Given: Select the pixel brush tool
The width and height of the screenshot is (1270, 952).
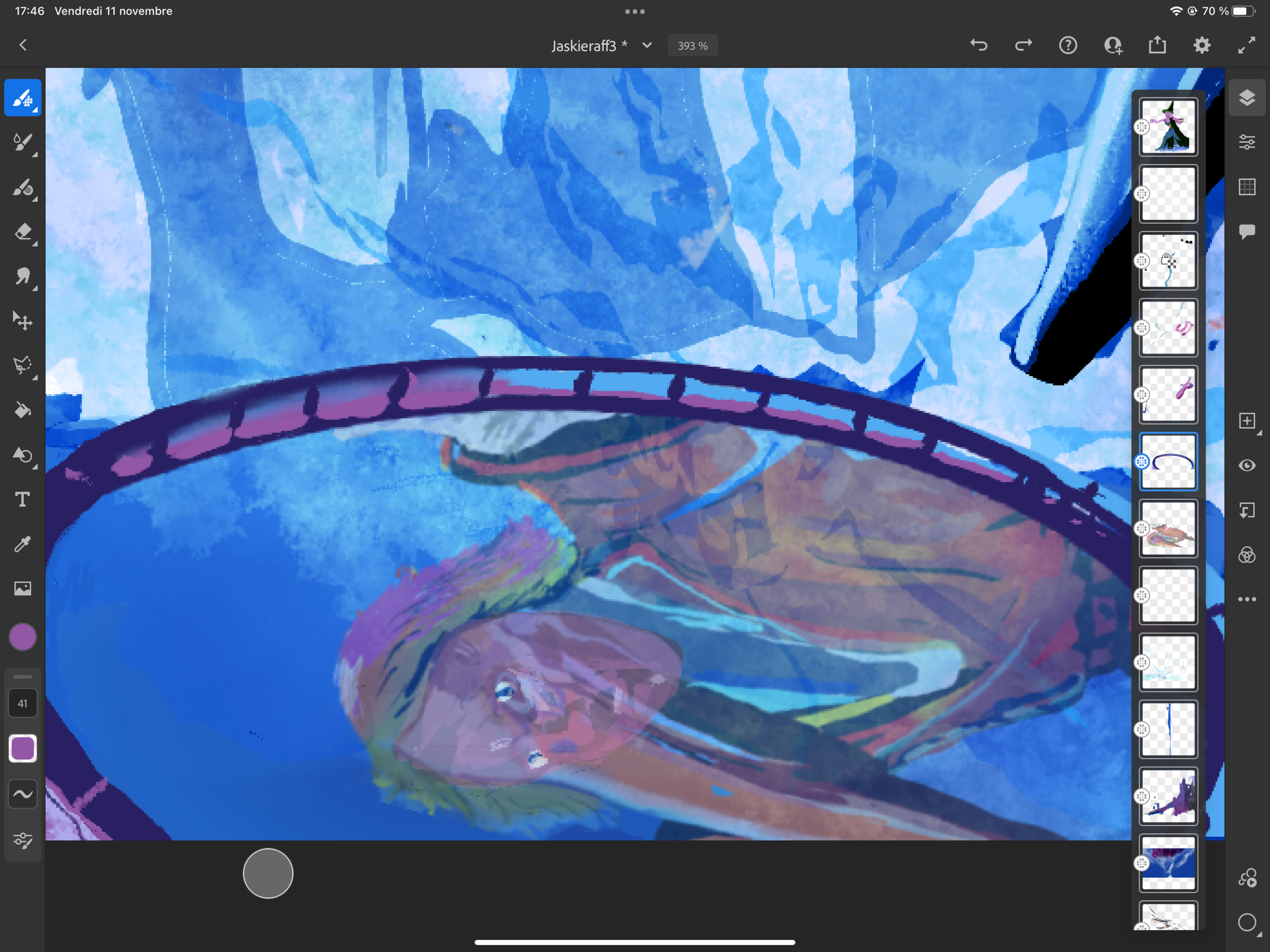Looking at the screenshot, I should point(22,98).
